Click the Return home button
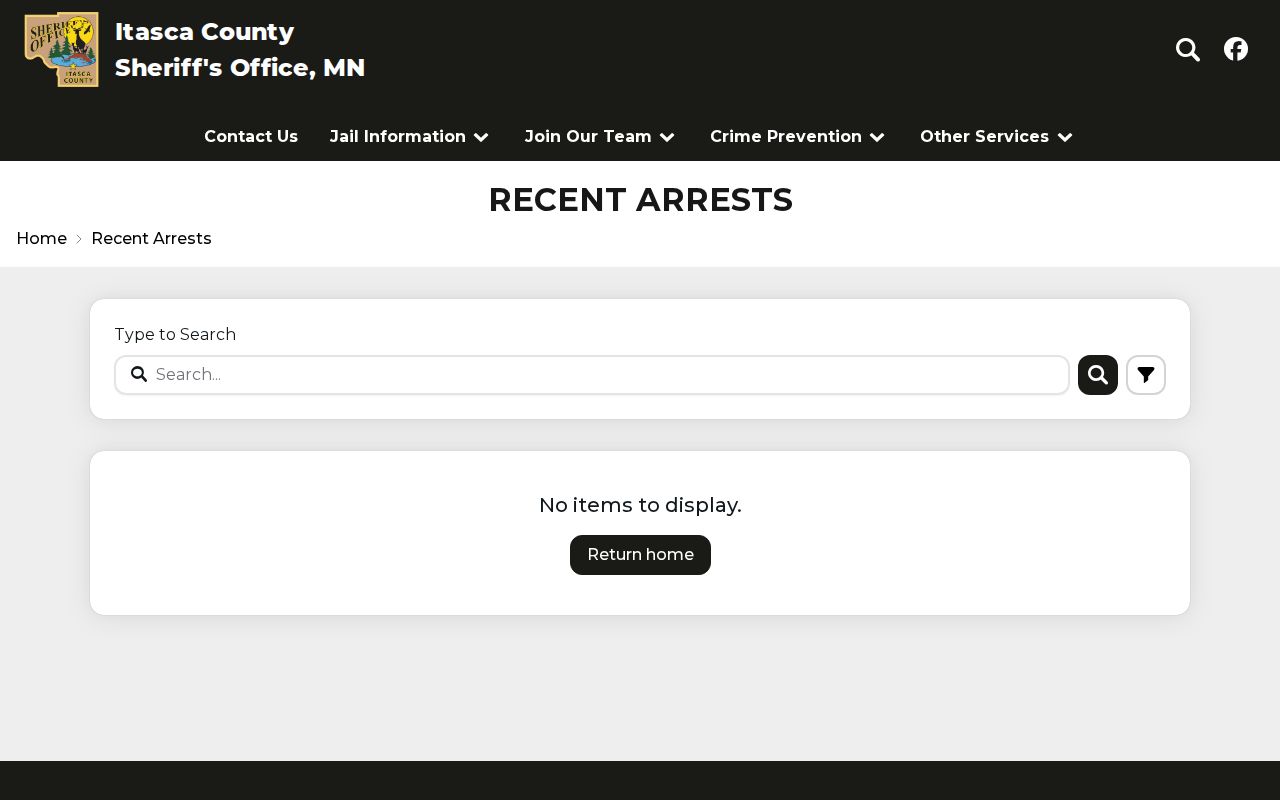The height and width of the screenshot is (800, 1280). coord(640,555)
